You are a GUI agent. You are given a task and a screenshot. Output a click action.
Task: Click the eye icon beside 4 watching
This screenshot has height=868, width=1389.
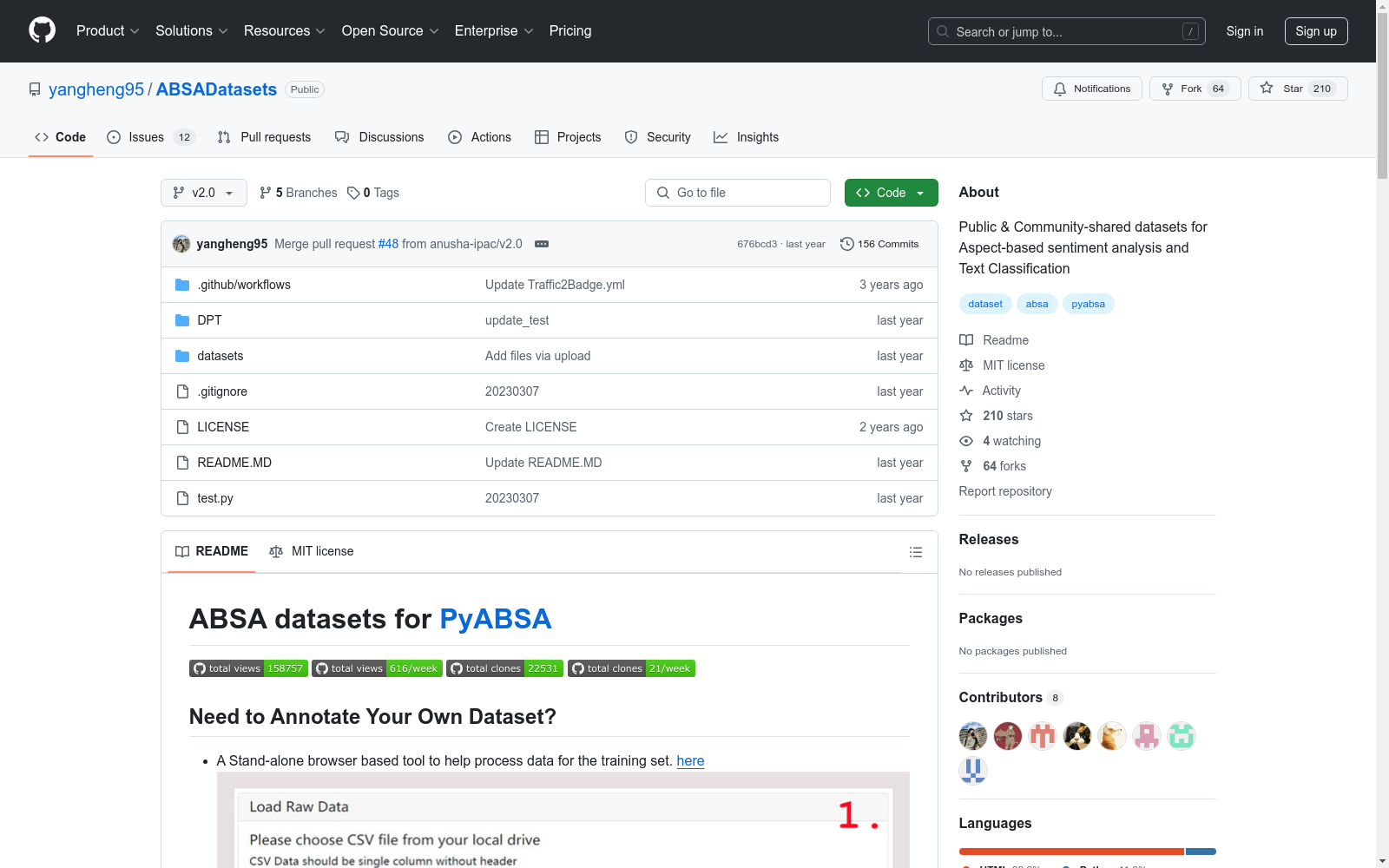966,441
